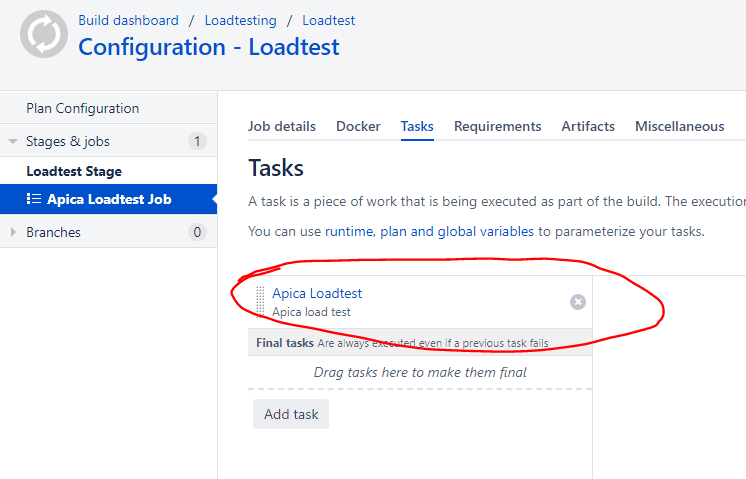Screen dimensions: 746x479
Task: Click the Apica Loadtest drag handle
Action: click(260, 302)
